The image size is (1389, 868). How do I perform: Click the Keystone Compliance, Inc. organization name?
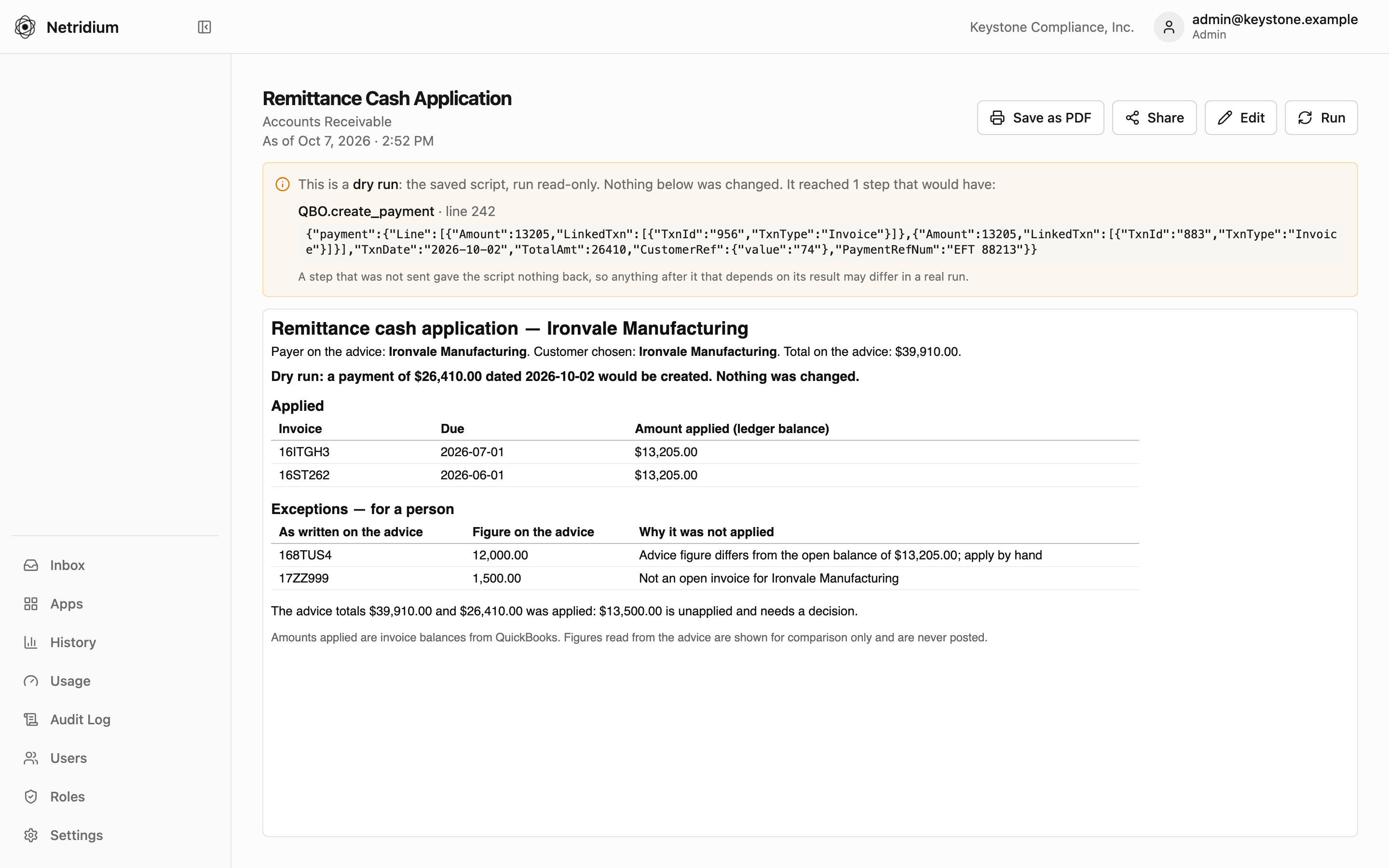click(1051, 27)
